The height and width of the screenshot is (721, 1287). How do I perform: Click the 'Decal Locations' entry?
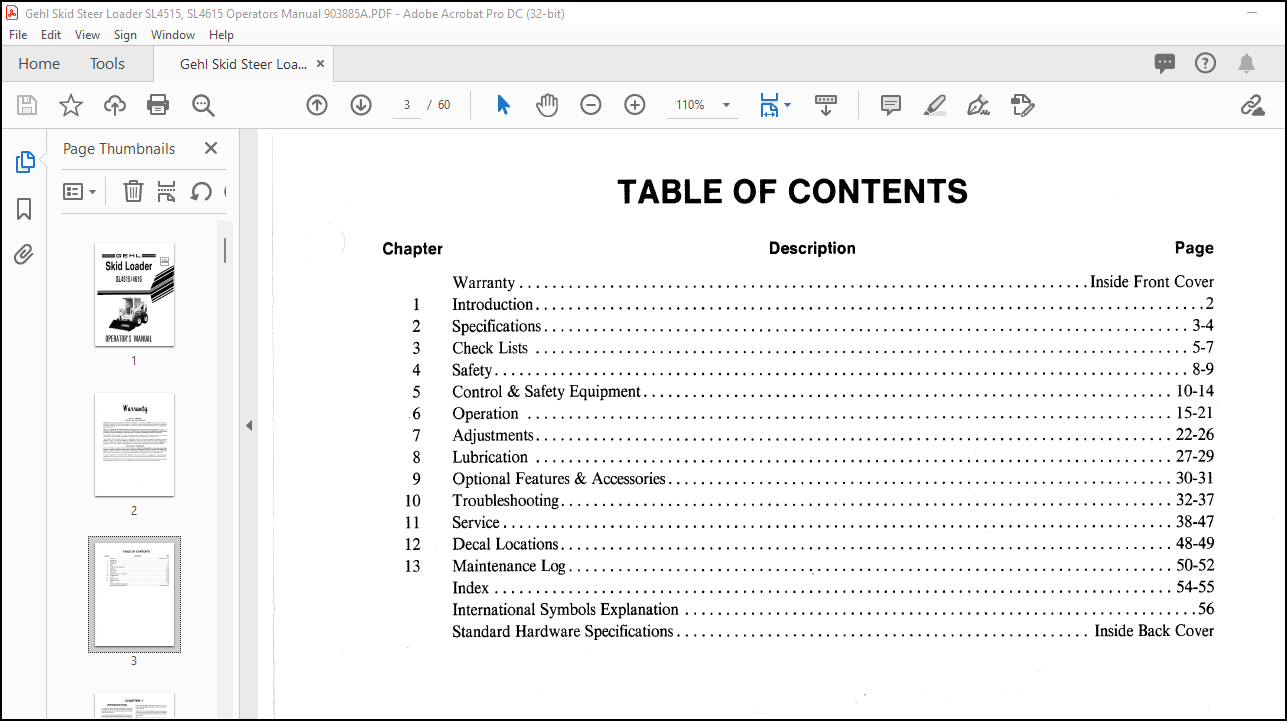[x=505, y=544]
